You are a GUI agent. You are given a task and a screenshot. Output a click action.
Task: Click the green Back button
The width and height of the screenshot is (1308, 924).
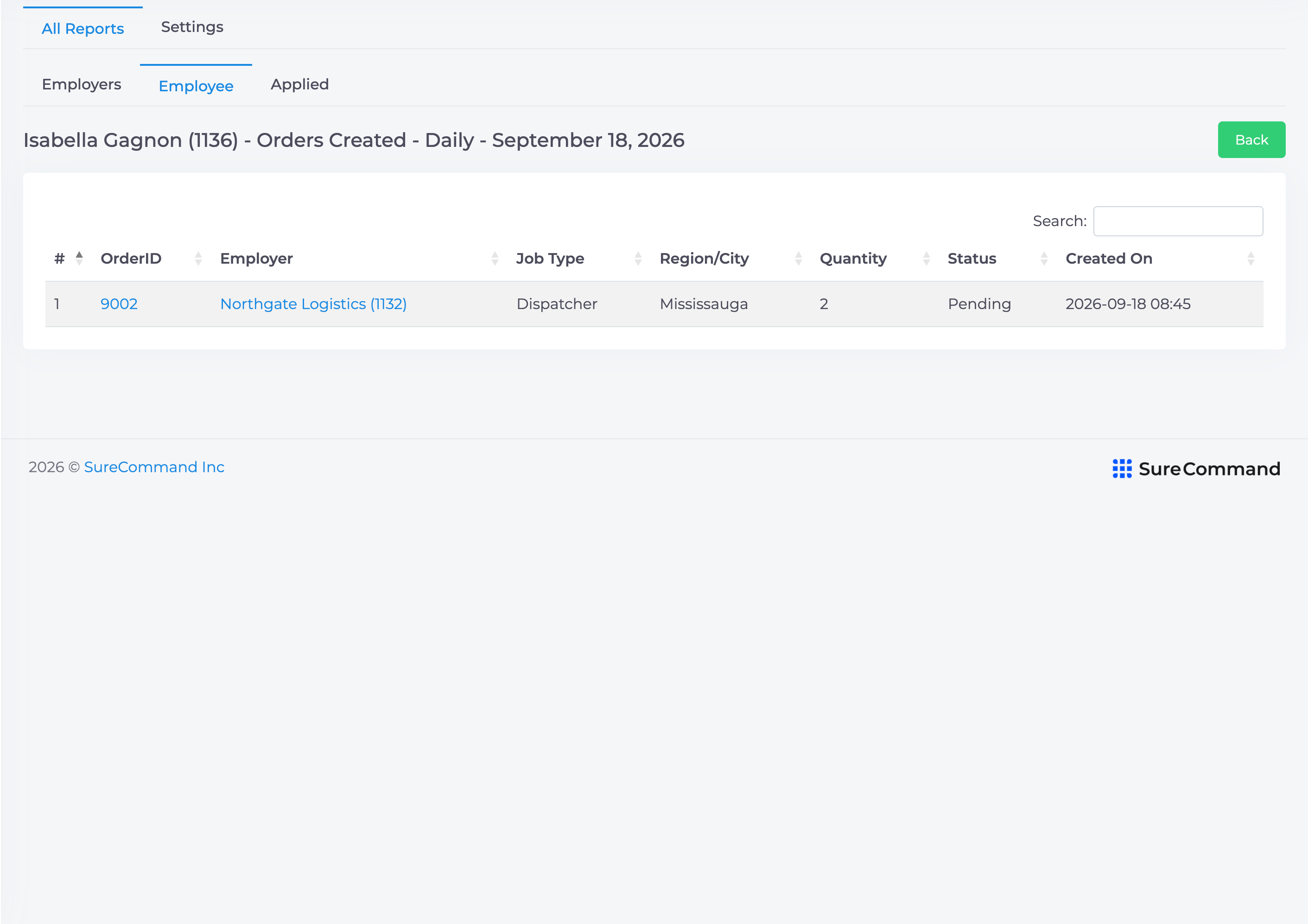1251,139
